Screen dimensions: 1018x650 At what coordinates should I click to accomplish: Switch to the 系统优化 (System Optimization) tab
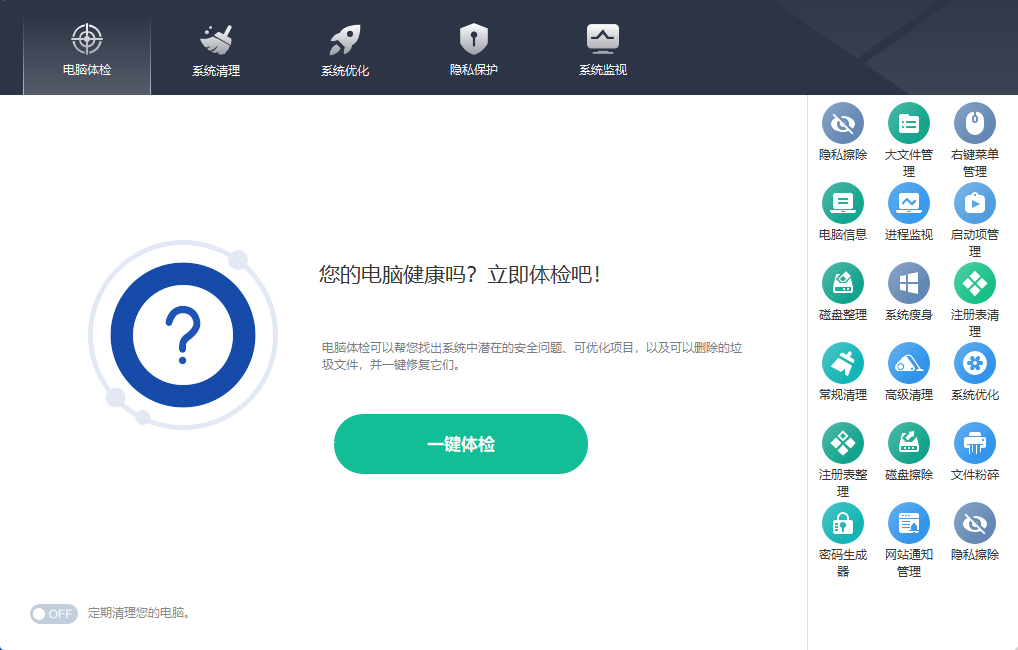click(x=344, y=45)
